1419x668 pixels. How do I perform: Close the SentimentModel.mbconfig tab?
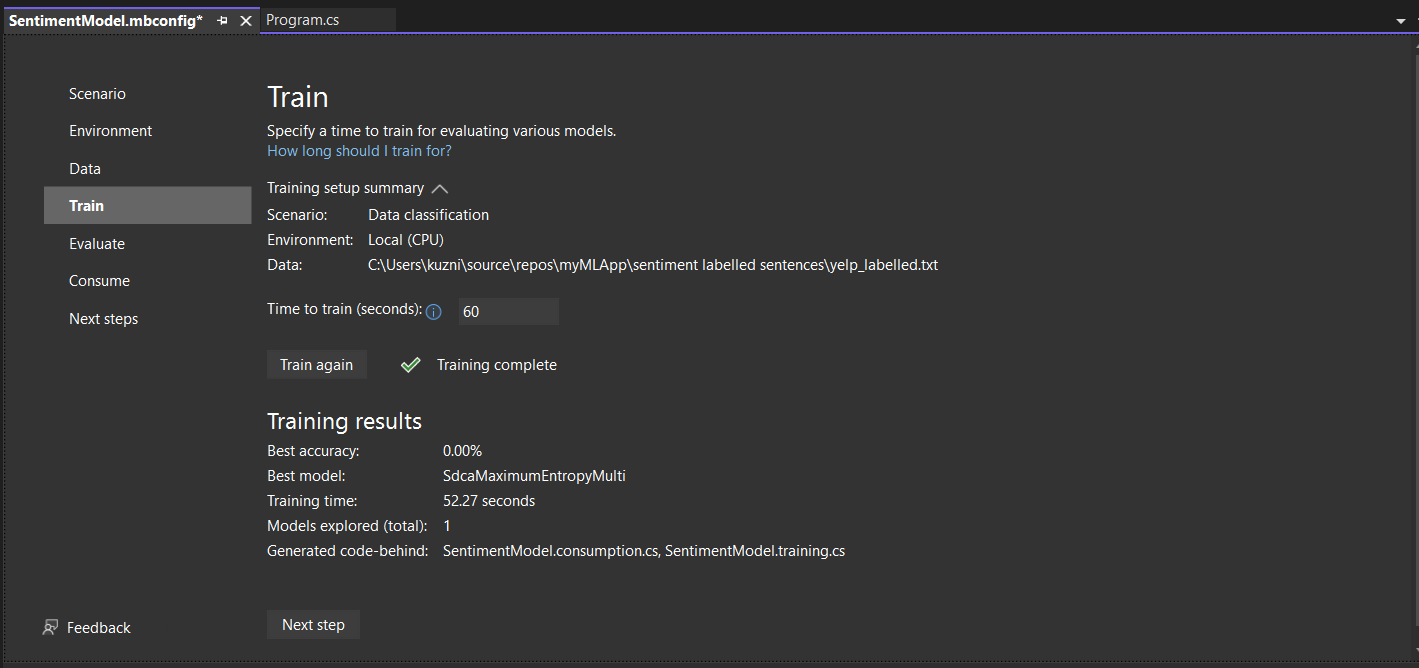(245, 20)
